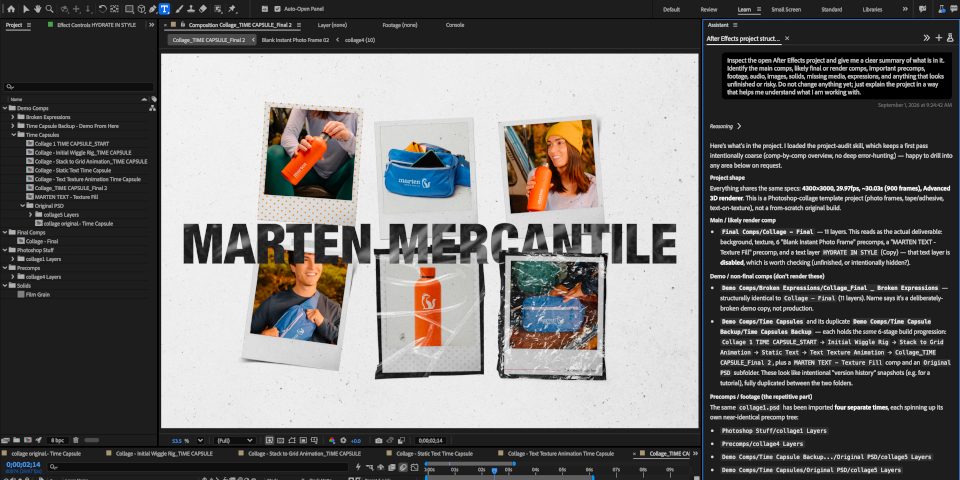This screenshot has width=960, height=480.
Task: Open the viewer resolution (Full) dropdown
Action: pyautogui.click(x=234, y=440)
